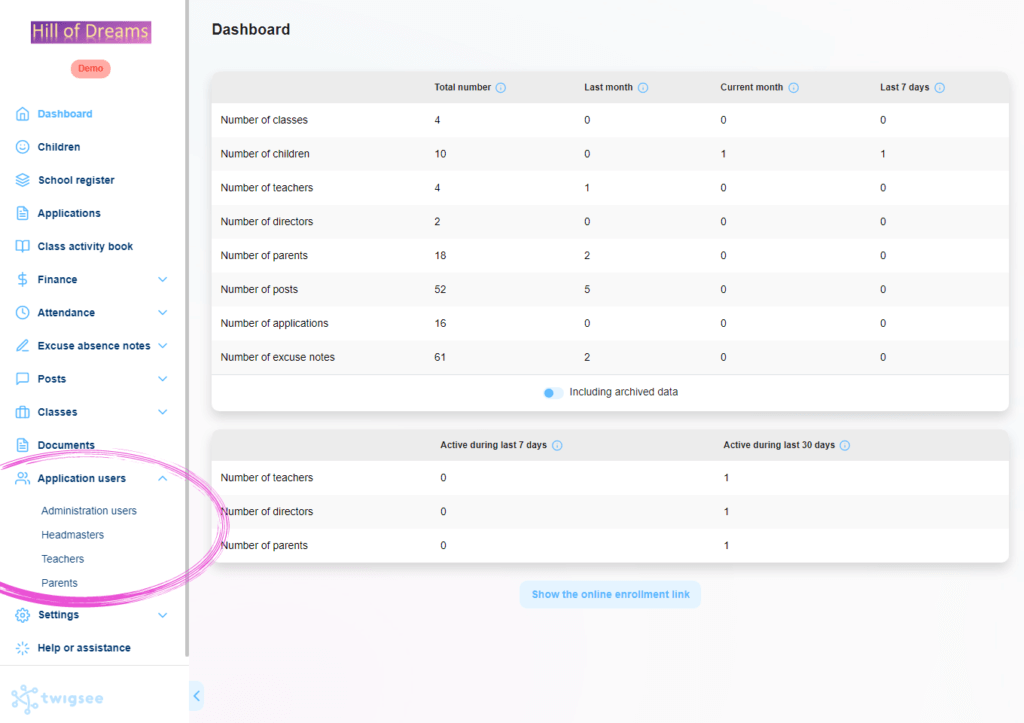
Task: Click total value 61 for excuse notes
Action: tap(440, 357)
